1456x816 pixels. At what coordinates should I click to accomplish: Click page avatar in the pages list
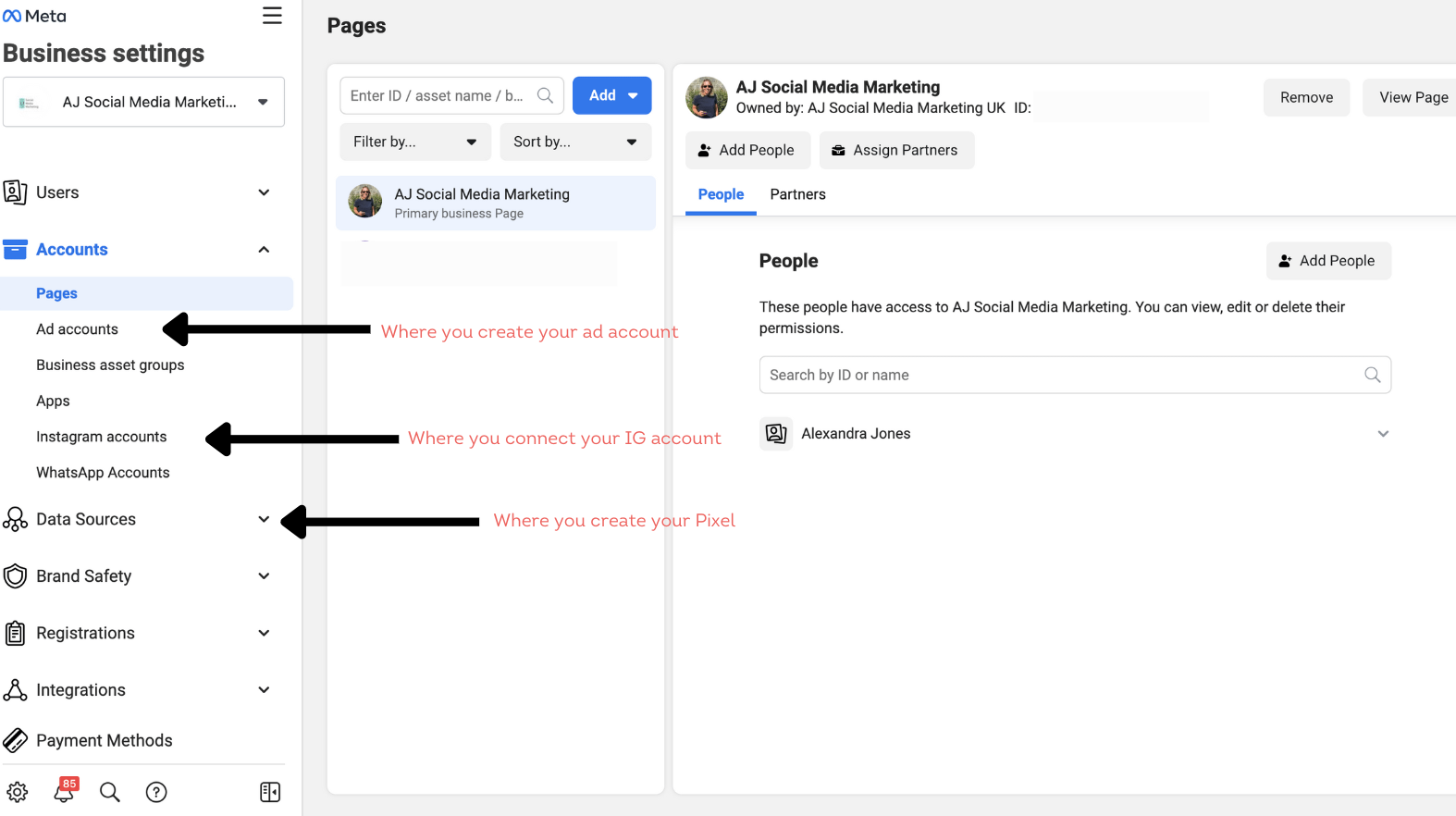click(x=365, y=201)
